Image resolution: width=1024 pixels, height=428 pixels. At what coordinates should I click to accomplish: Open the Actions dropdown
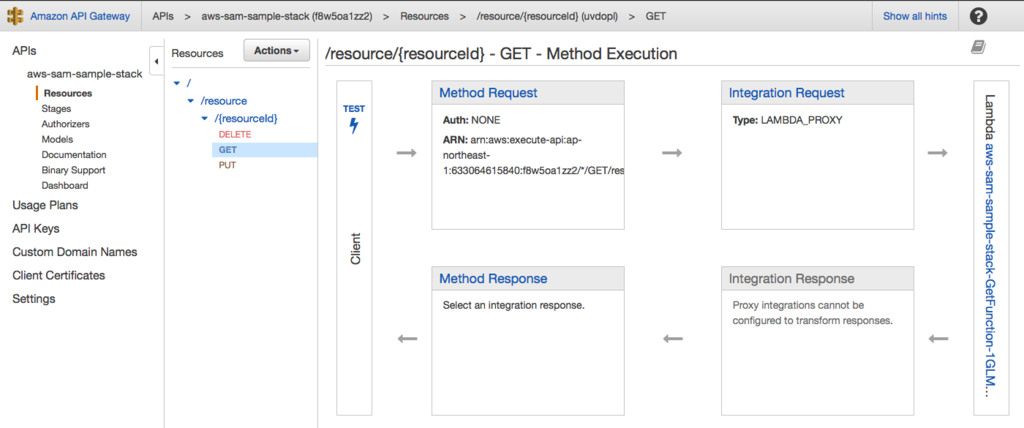(276, 50)
